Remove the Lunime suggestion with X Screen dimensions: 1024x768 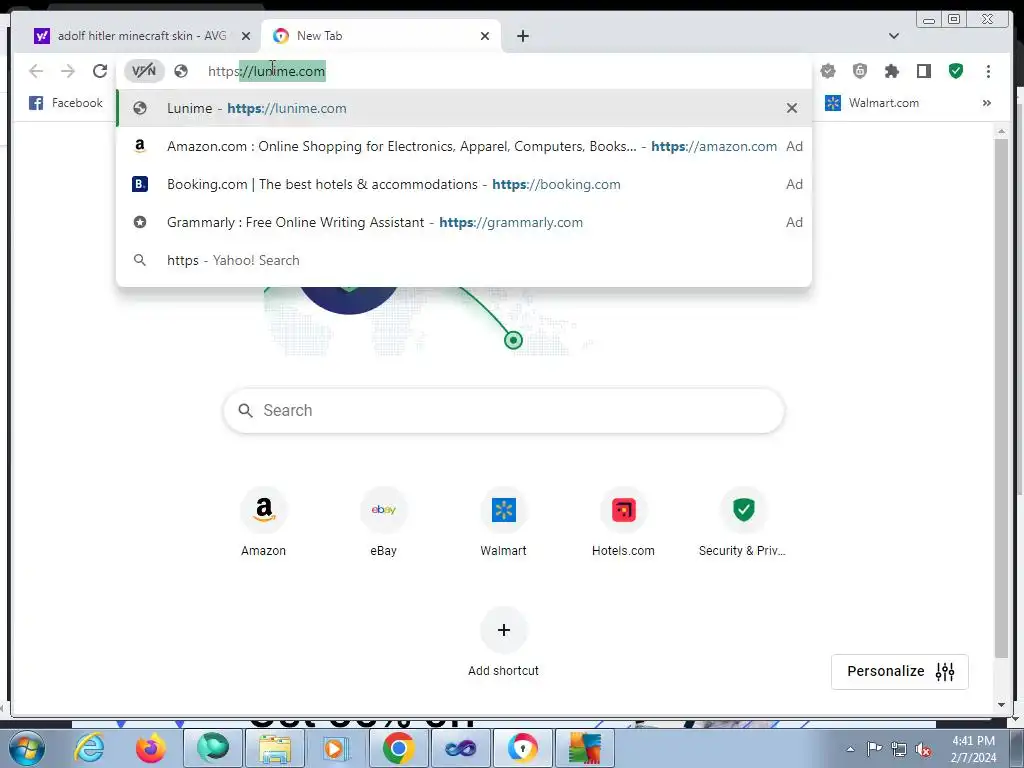792,108
